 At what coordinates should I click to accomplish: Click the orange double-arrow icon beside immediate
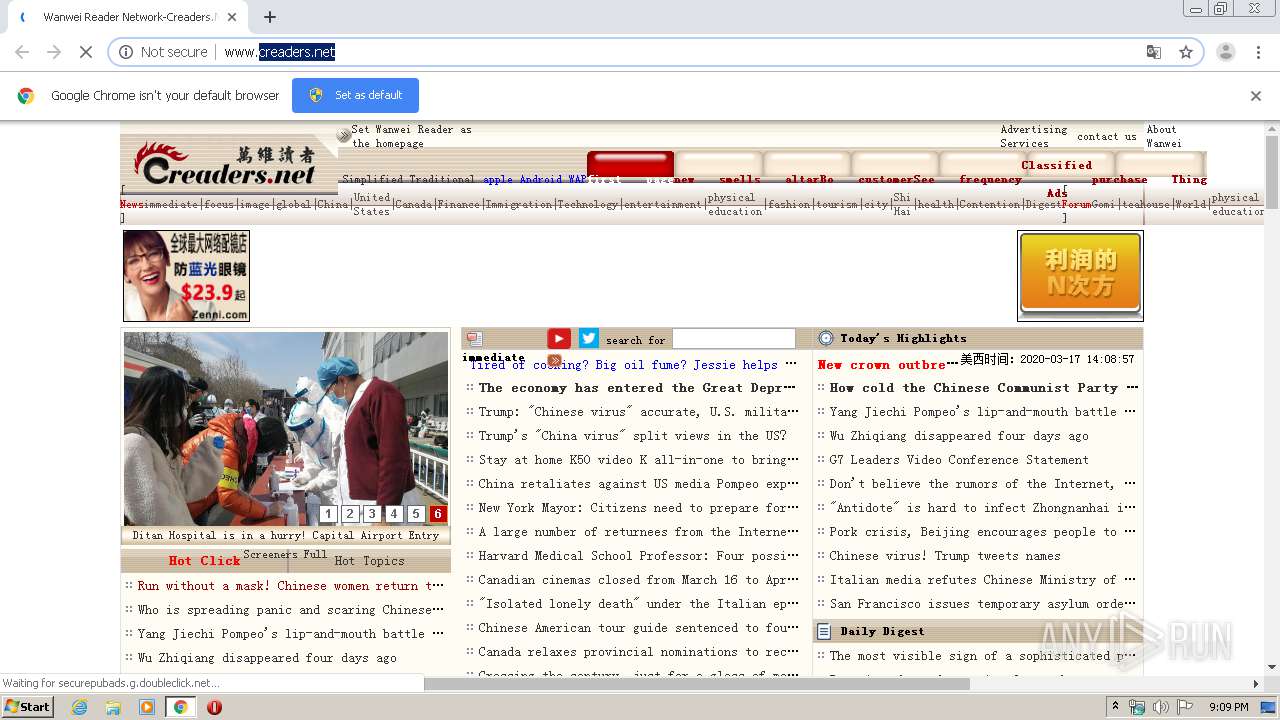pos(554,360)
